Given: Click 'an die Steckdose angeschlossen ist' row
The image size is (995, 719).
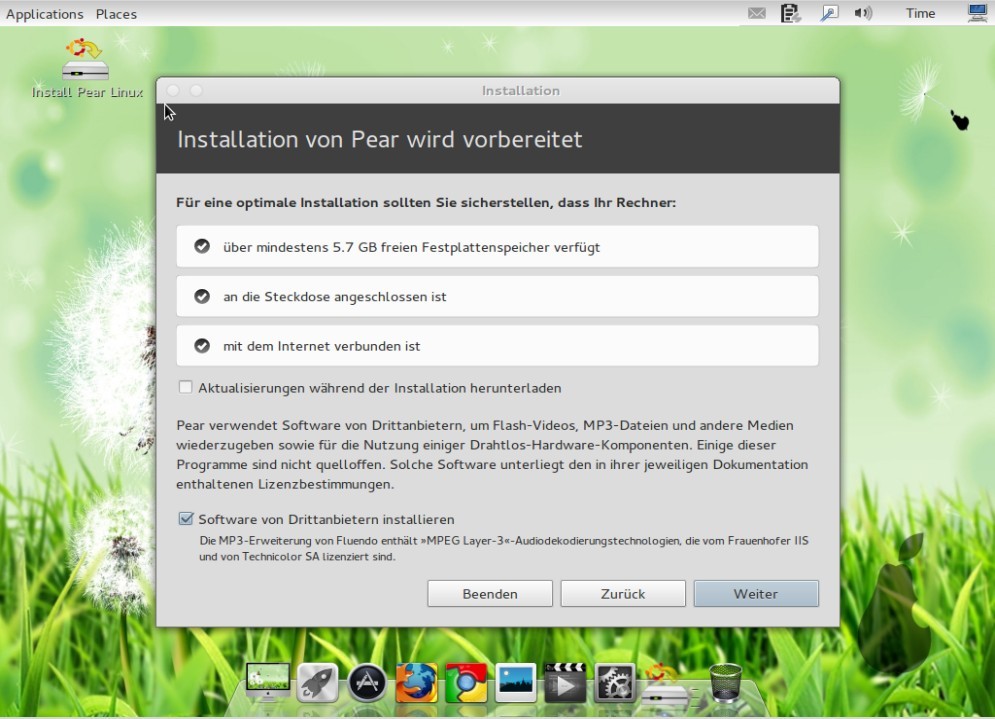Looking at the screenshot, I should click(x=497, y=296).
